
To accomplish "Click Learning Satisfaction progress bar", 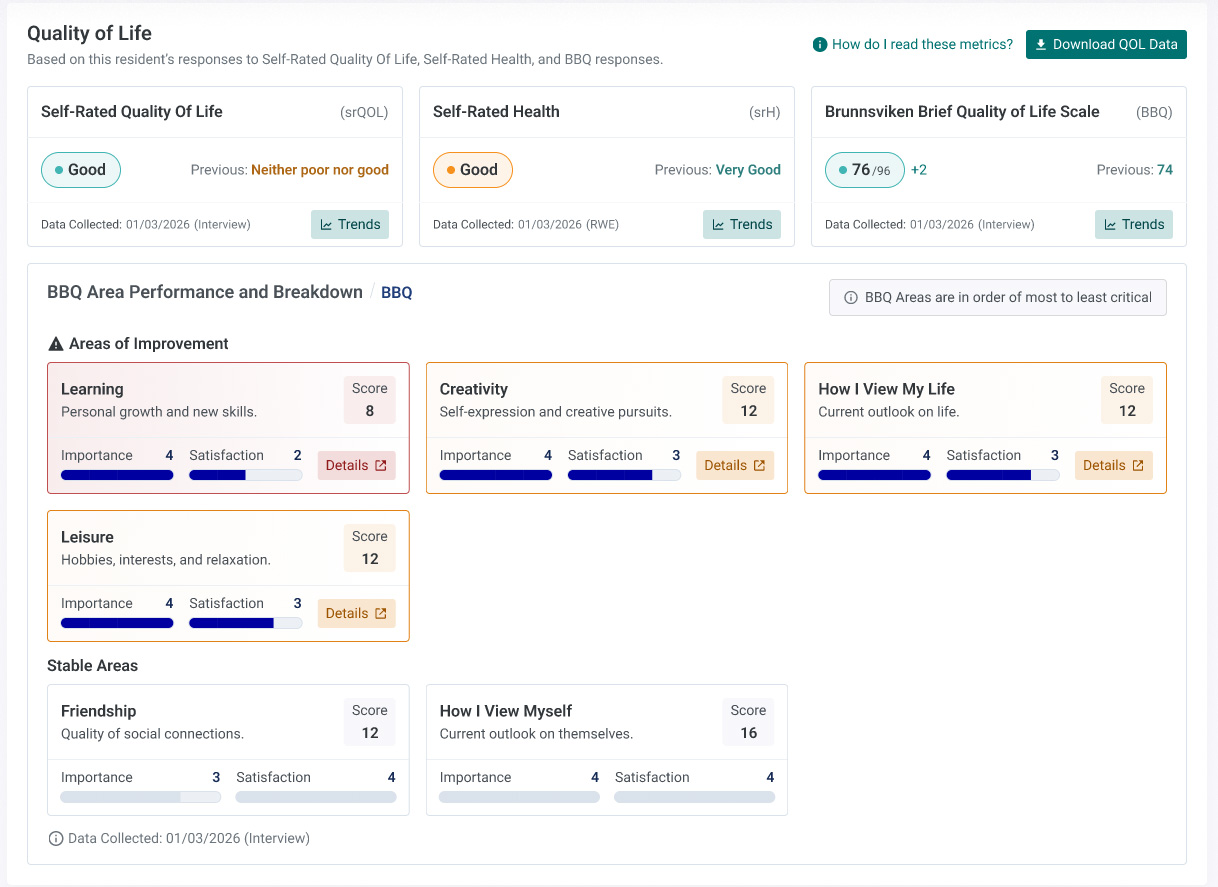I will click(245, 475).
